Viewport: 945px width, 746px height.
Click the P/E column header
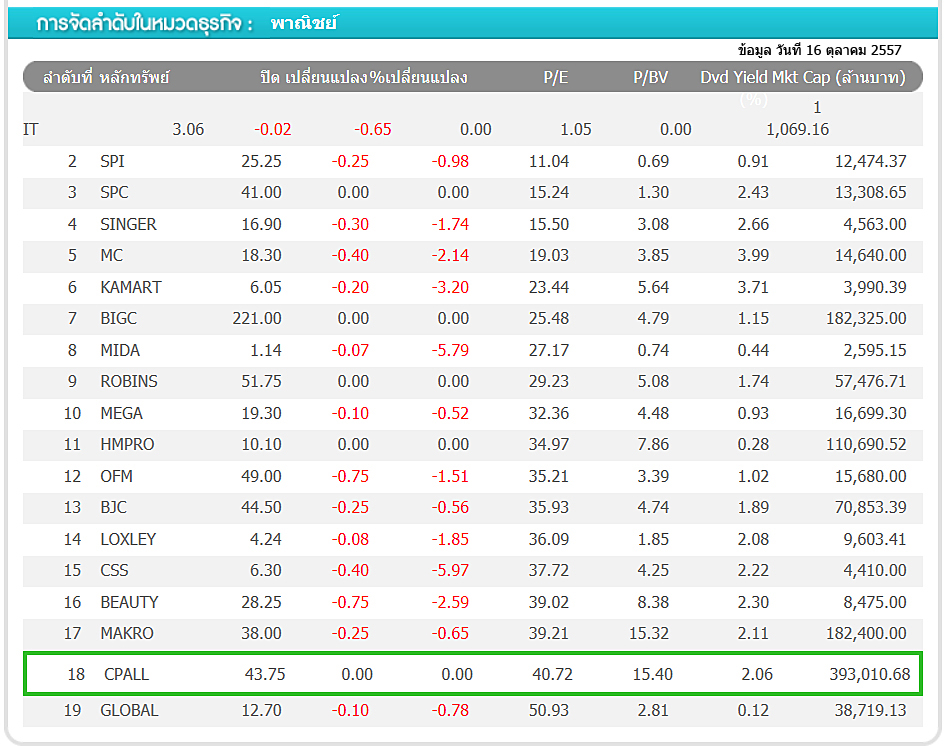coord(556,78)
